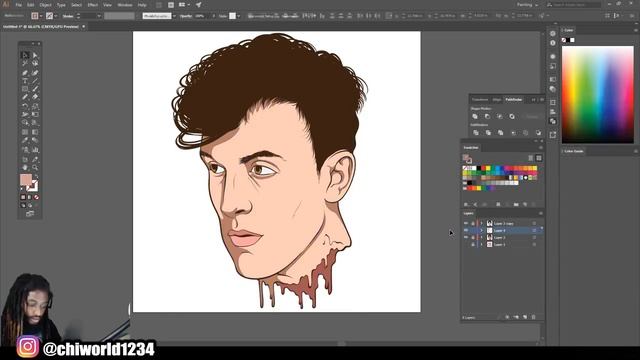Switch to the Align tab
Viewport: 640px width, 360px height.
pyautogui.click(x=497, y=100)
